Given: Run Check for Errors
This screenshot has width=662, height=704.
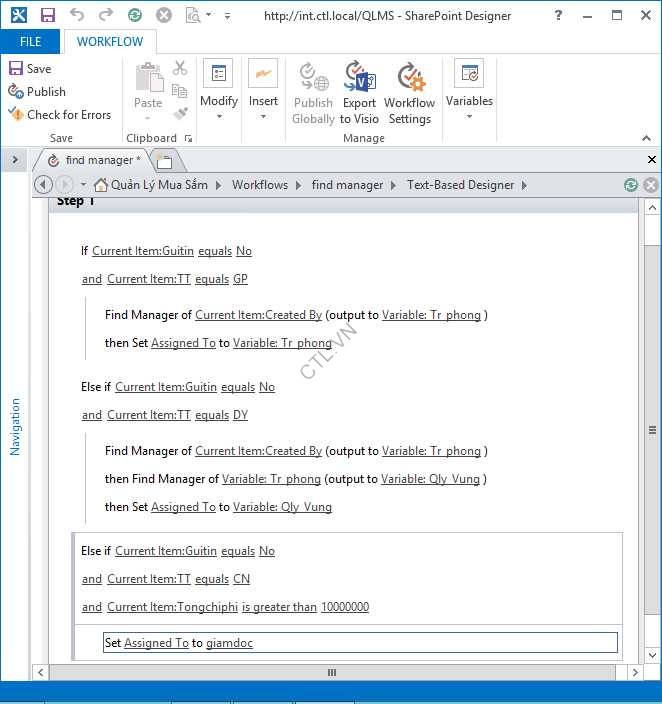Looking at the screenshot, I should pos(60,114).
